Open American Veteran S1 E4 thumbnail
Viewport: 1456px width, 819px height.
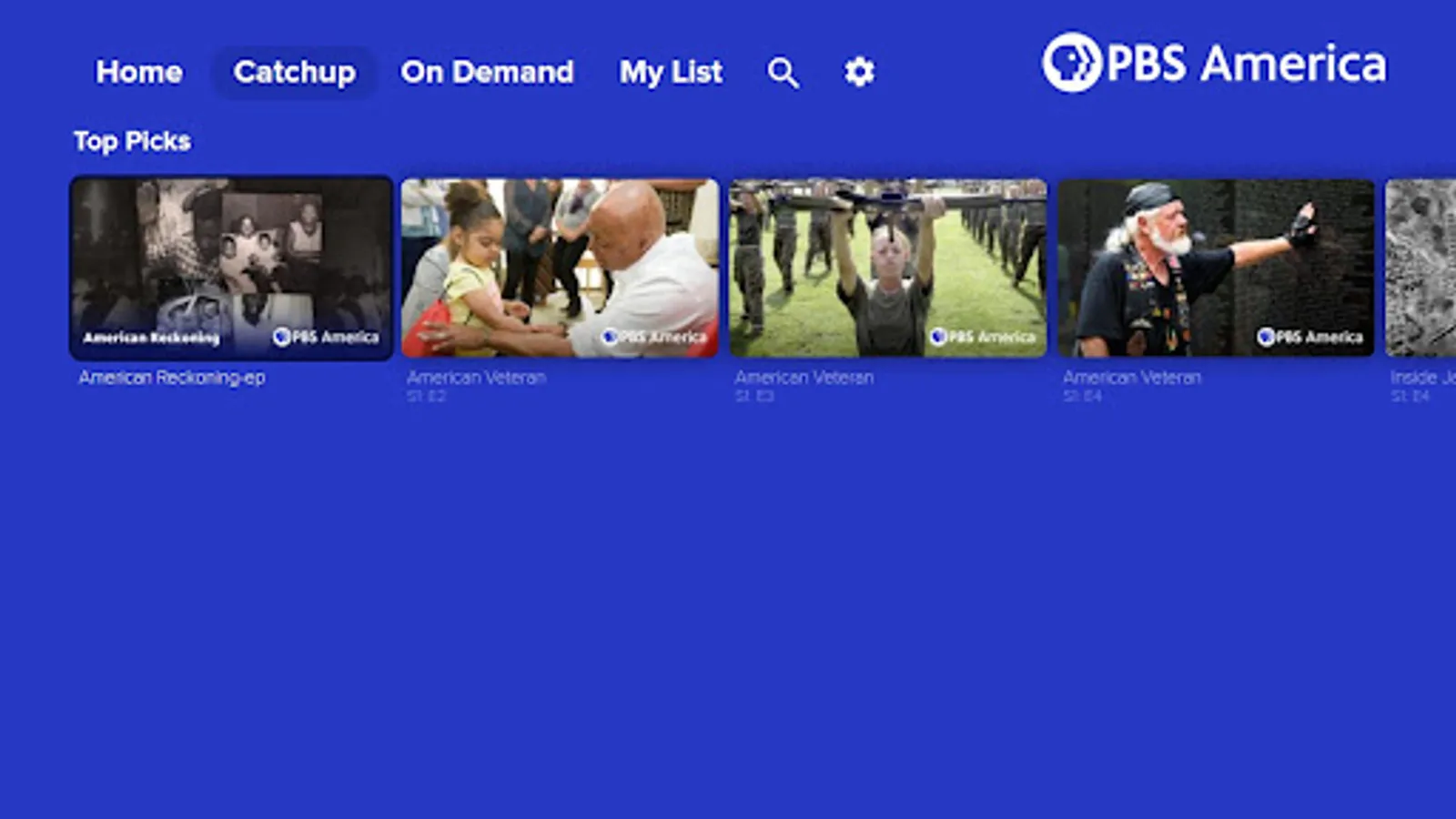(1216, 268)
